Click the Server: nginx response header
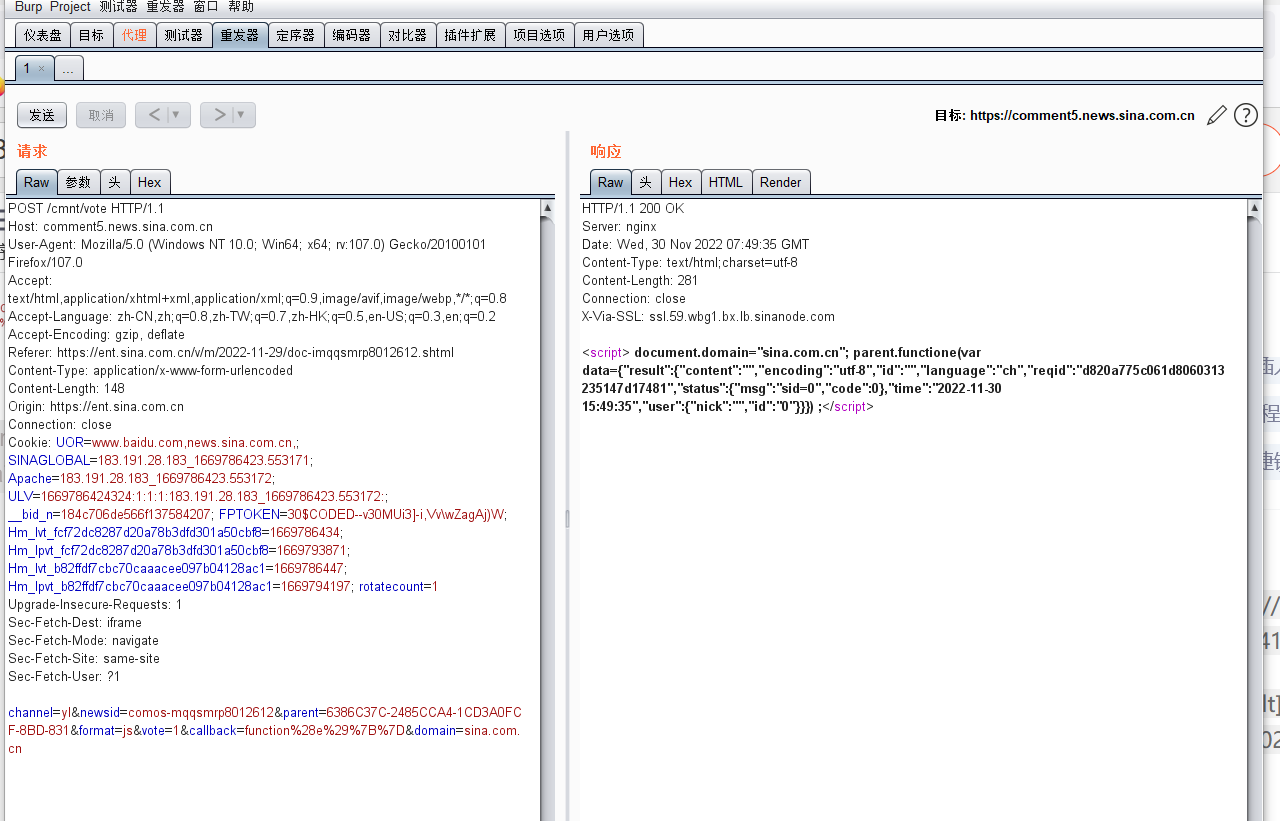The width and height of the screenshot is (1280, 821). (619, 227)
